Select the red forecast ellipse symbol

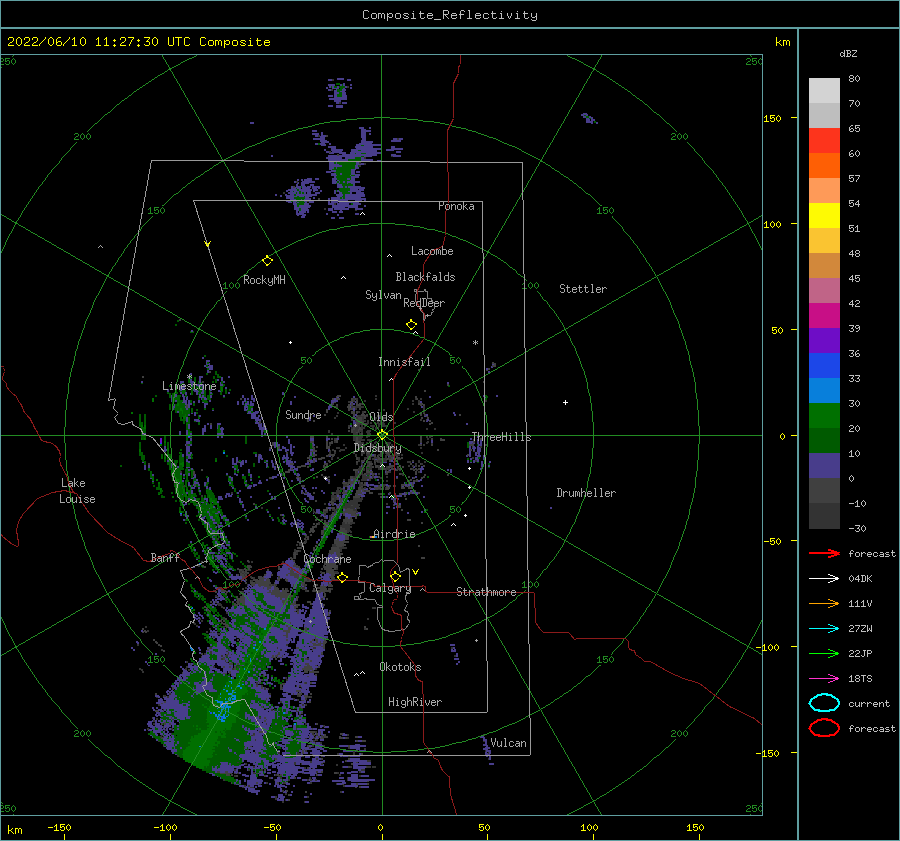824,728
